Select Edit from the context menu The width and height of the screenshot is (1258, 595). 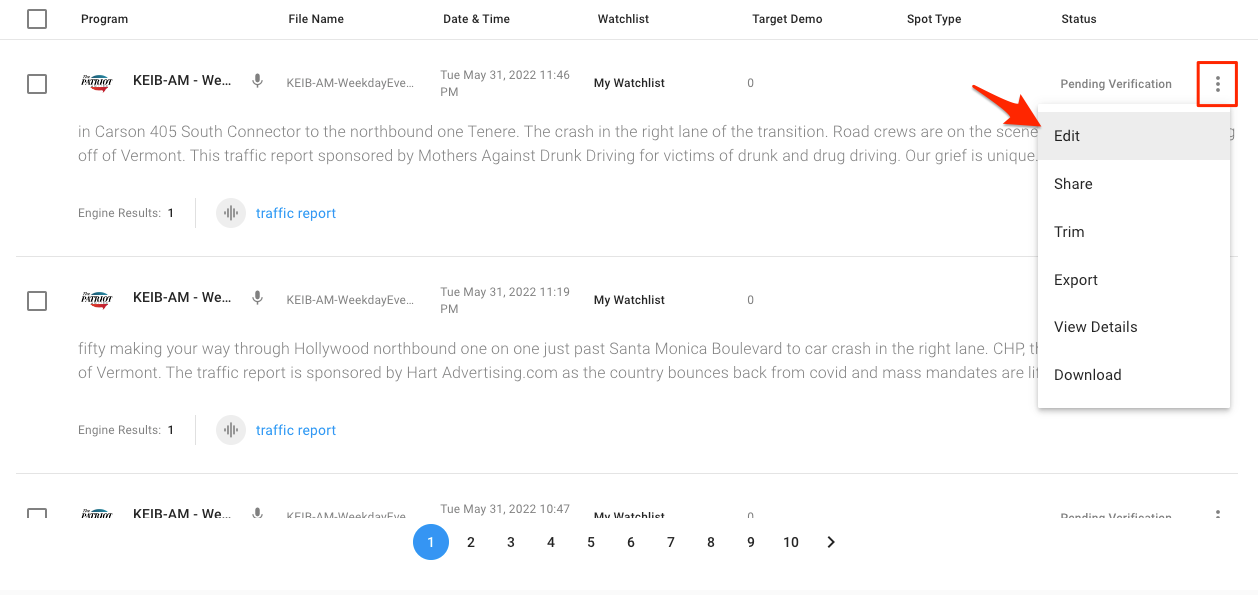tap(1067, 136)
